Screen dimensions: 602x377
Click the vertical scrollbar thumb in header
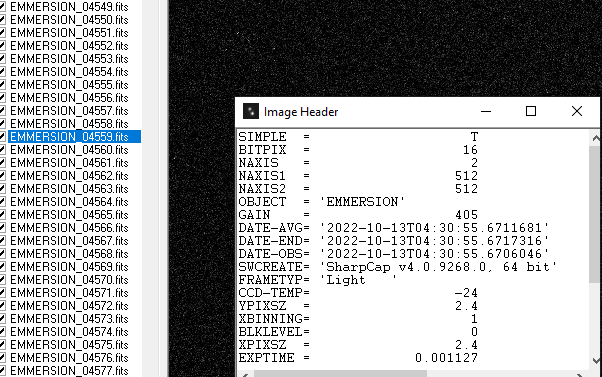pos(595,214)
